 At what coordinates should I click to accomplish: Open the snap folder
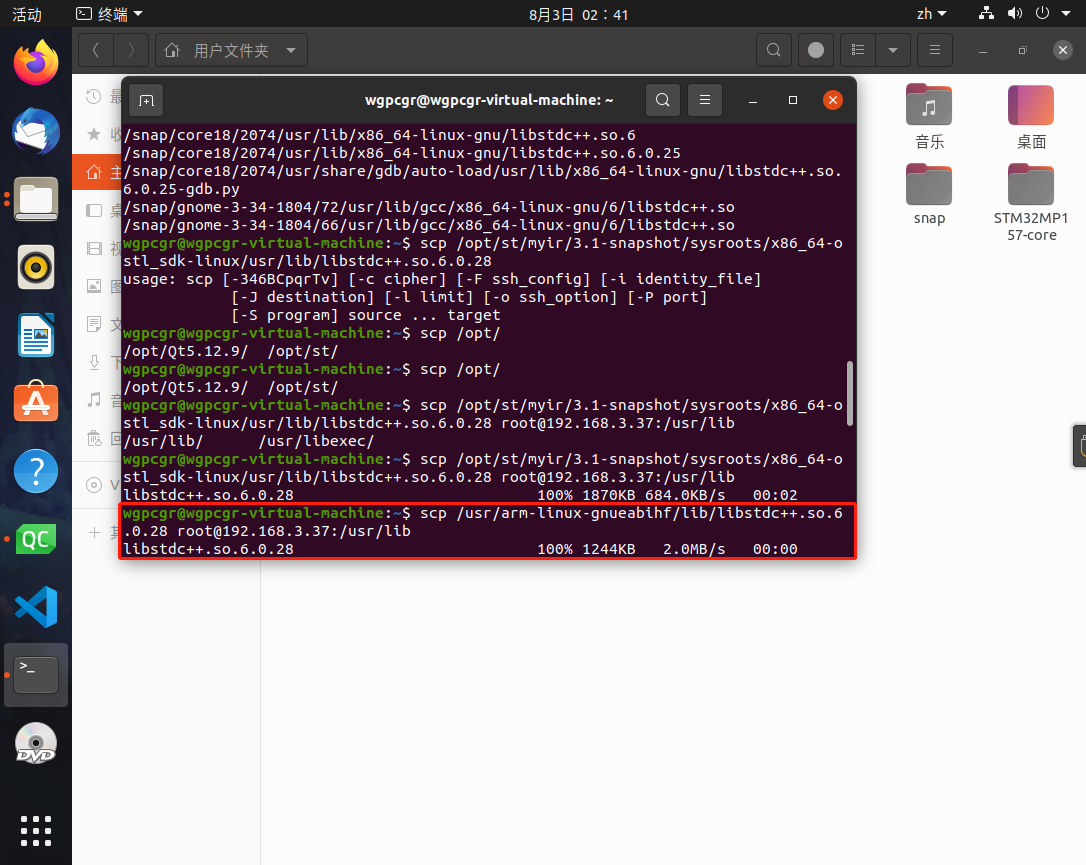click(929, 194)
